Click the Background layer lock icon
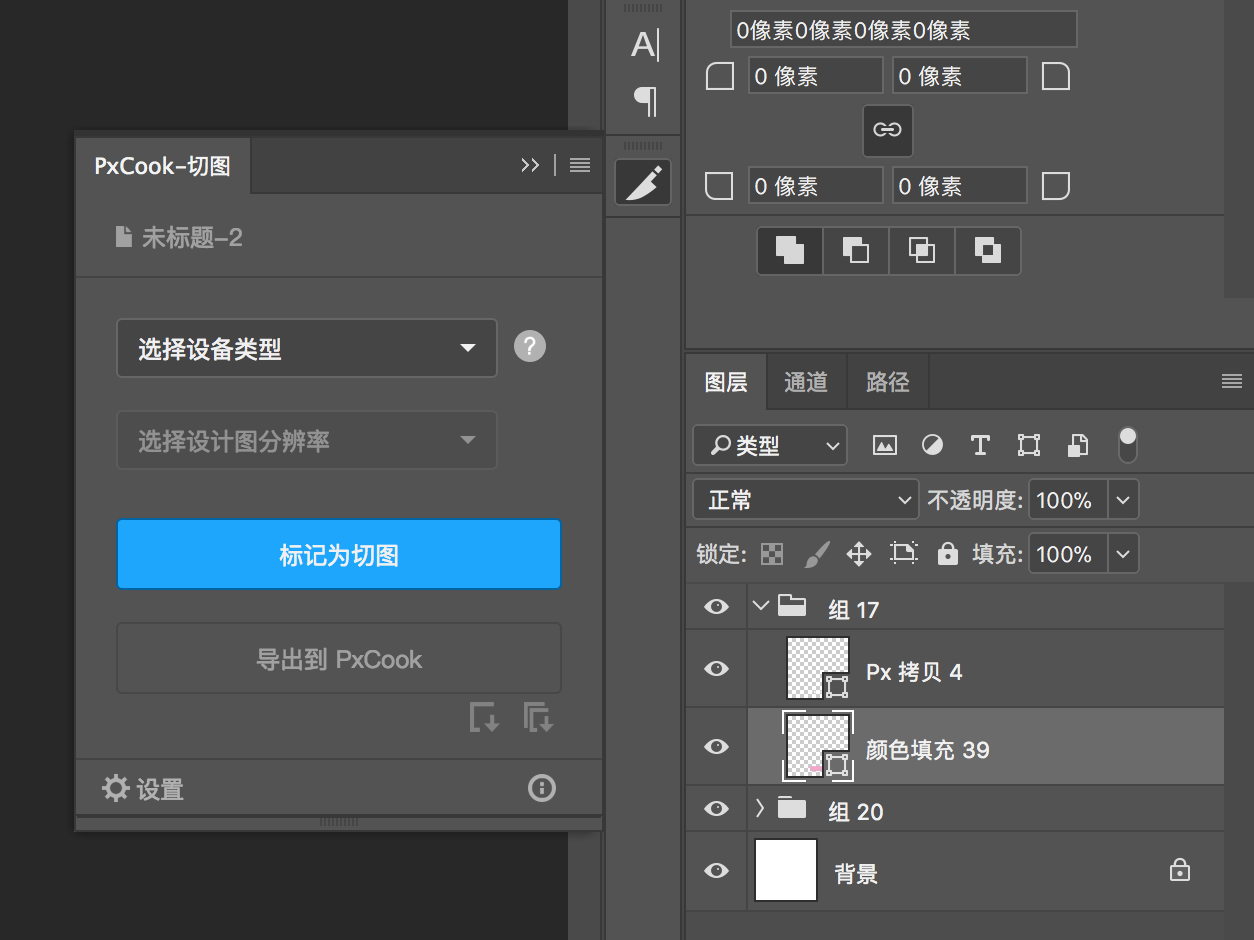1254x940 pixels. click(1180, 870)
